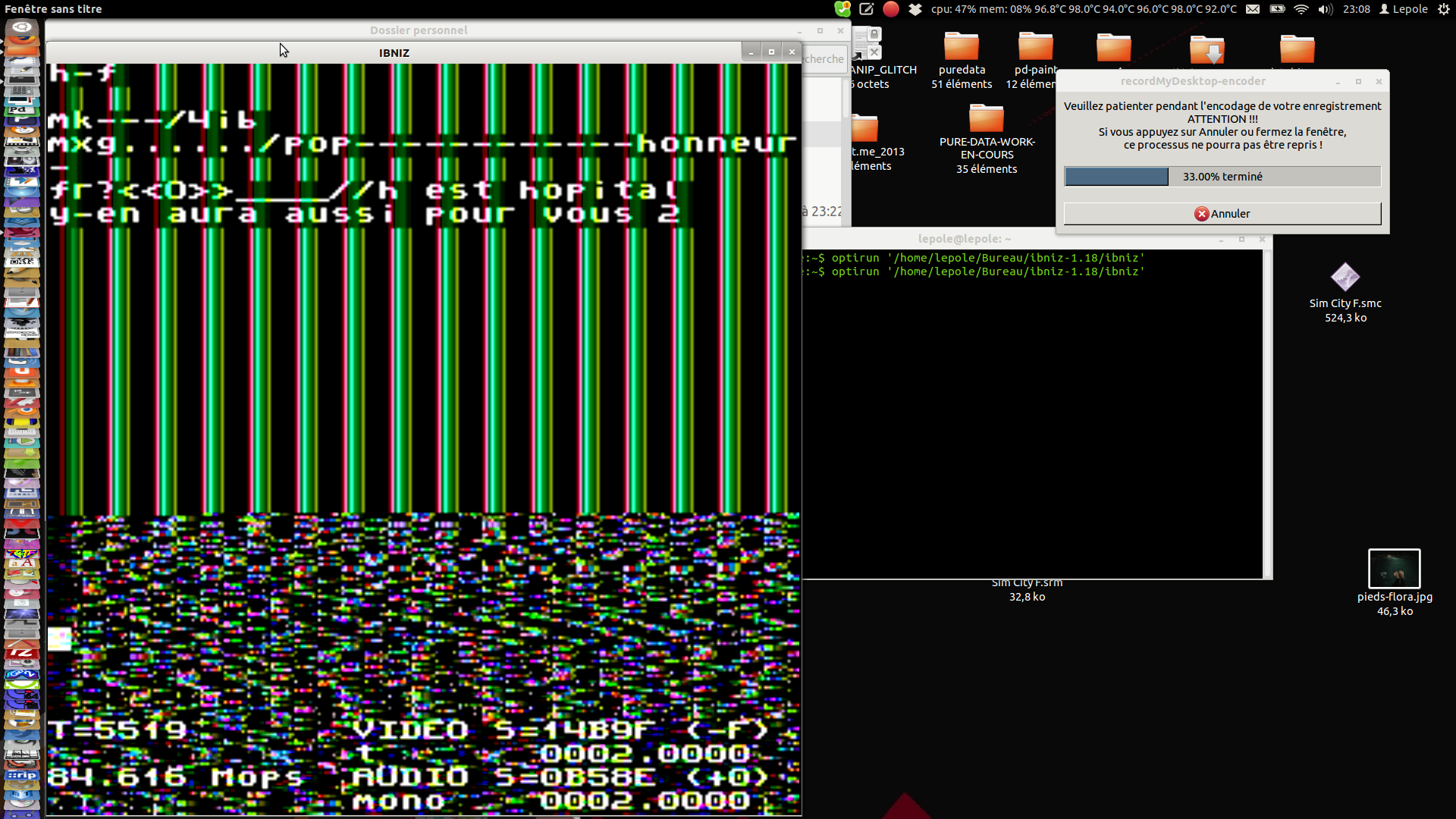Click the battery status indicator
Image resolution: width=1456 pixels, height=819 pixels.
coord(1277,9)
